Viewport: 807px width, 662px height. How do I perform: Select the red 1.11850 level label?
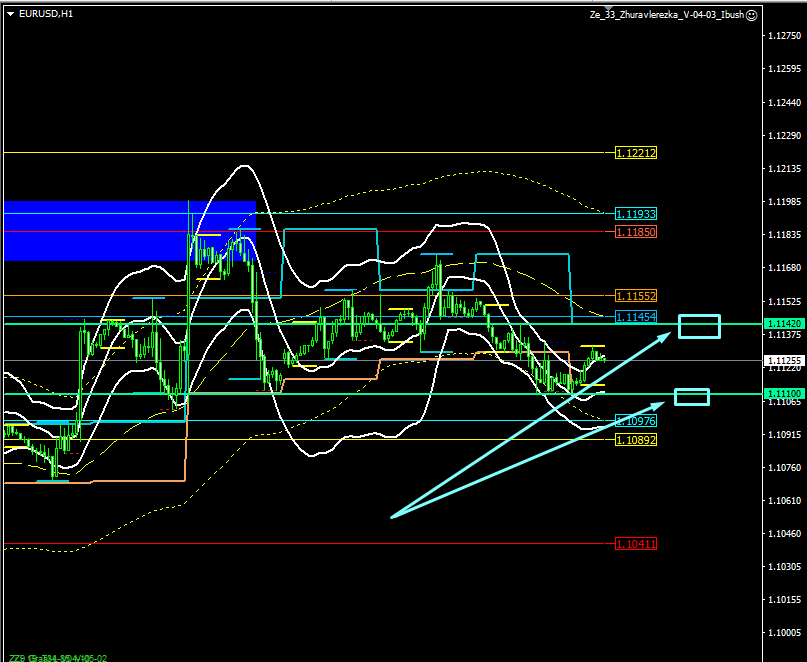click(636, 232)
